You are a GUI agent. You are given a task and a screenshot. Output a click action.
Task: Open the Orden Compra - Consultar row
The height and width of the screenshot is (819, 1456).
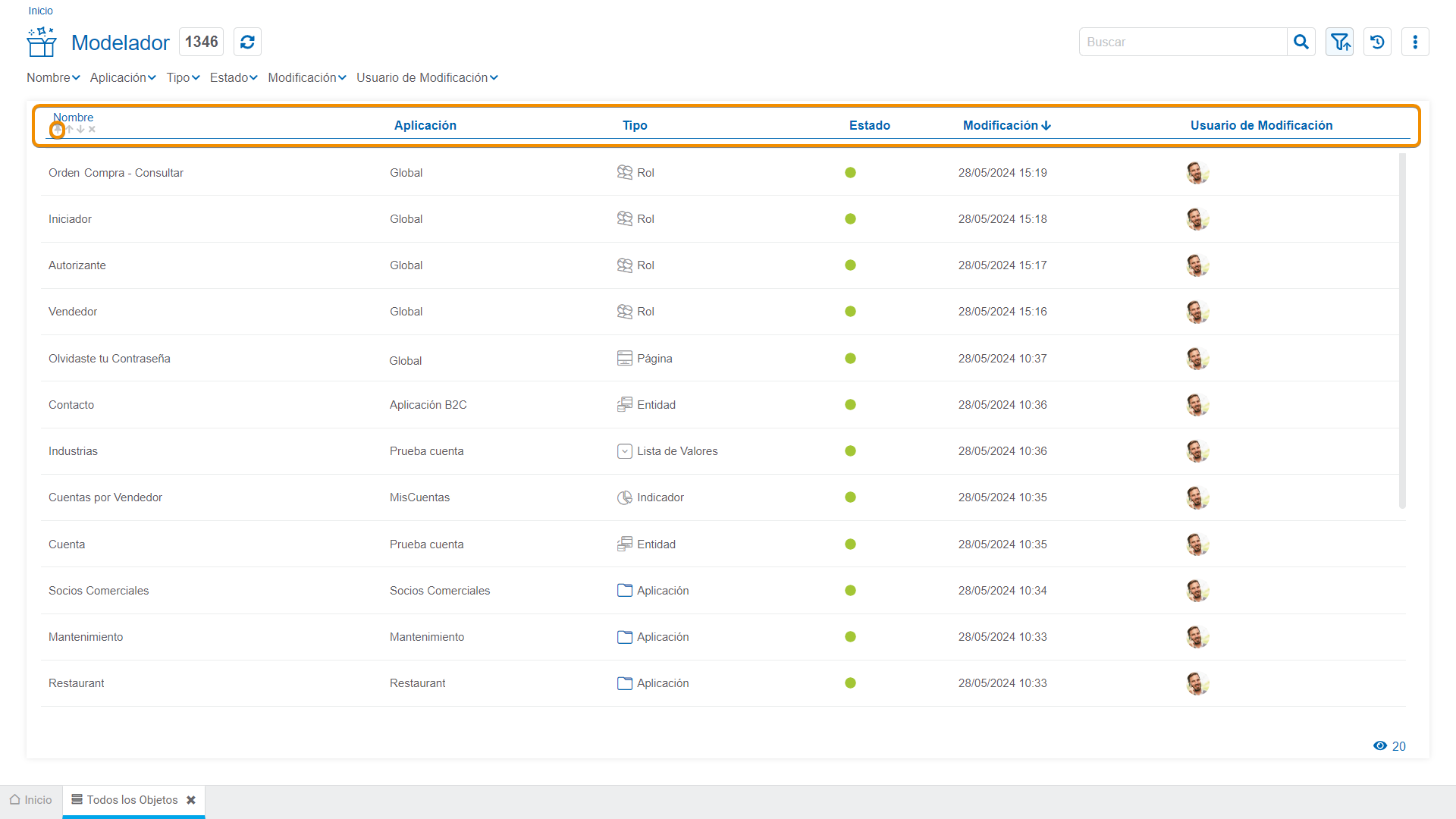pyautogui.click(x=116, y=173)
